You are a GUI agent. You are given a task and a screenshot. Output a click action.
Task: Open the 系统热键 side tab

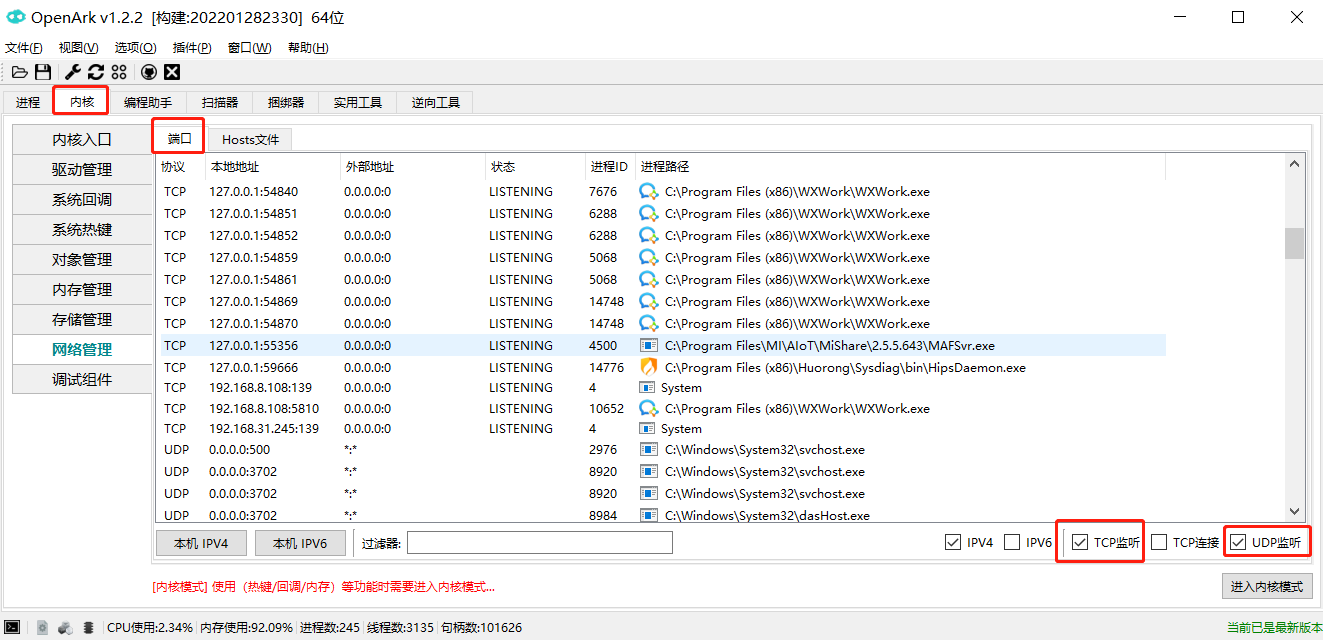tap(82, 230)
